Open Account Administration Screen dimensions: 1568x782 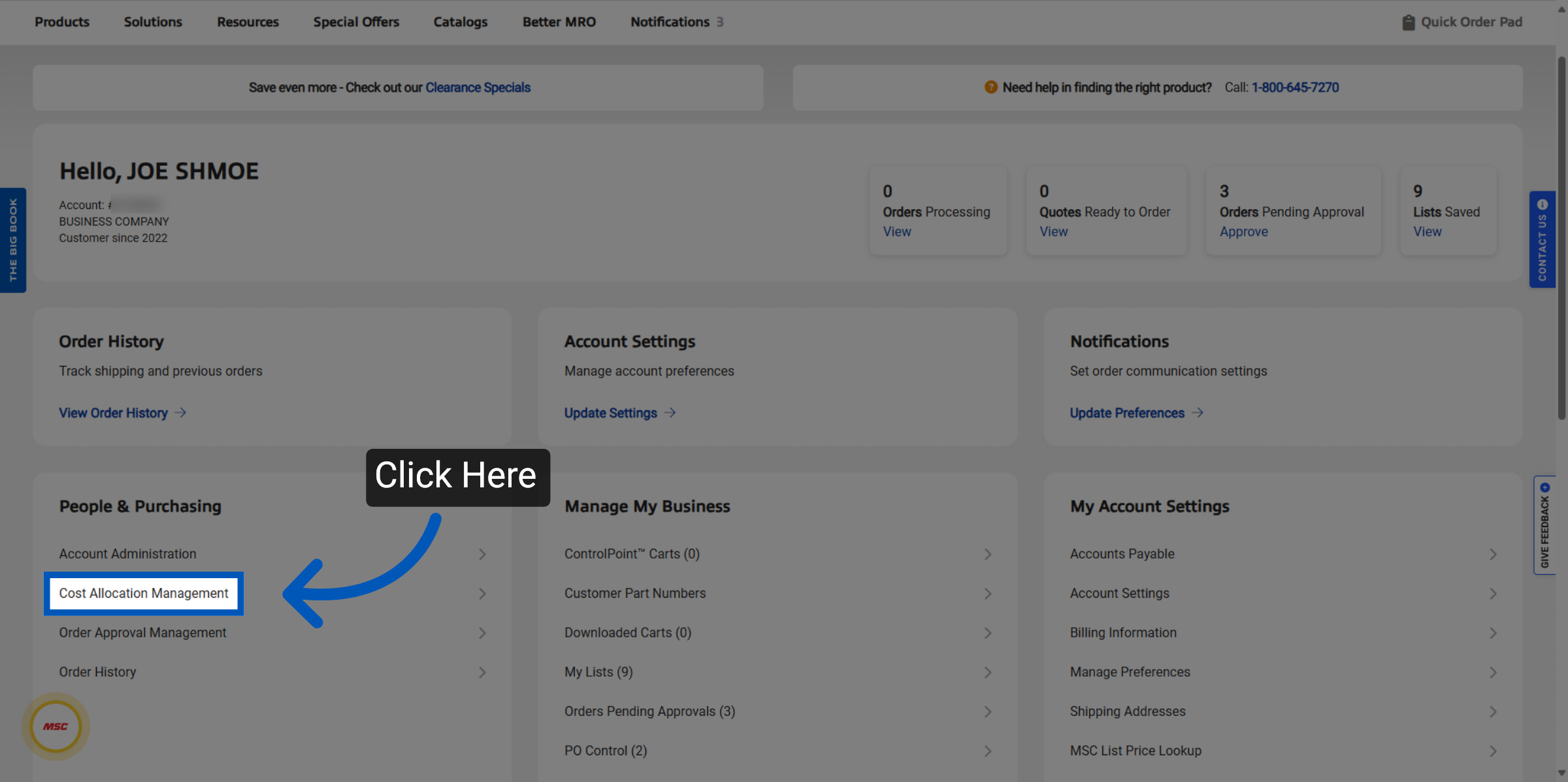click(x=127, y=554)
